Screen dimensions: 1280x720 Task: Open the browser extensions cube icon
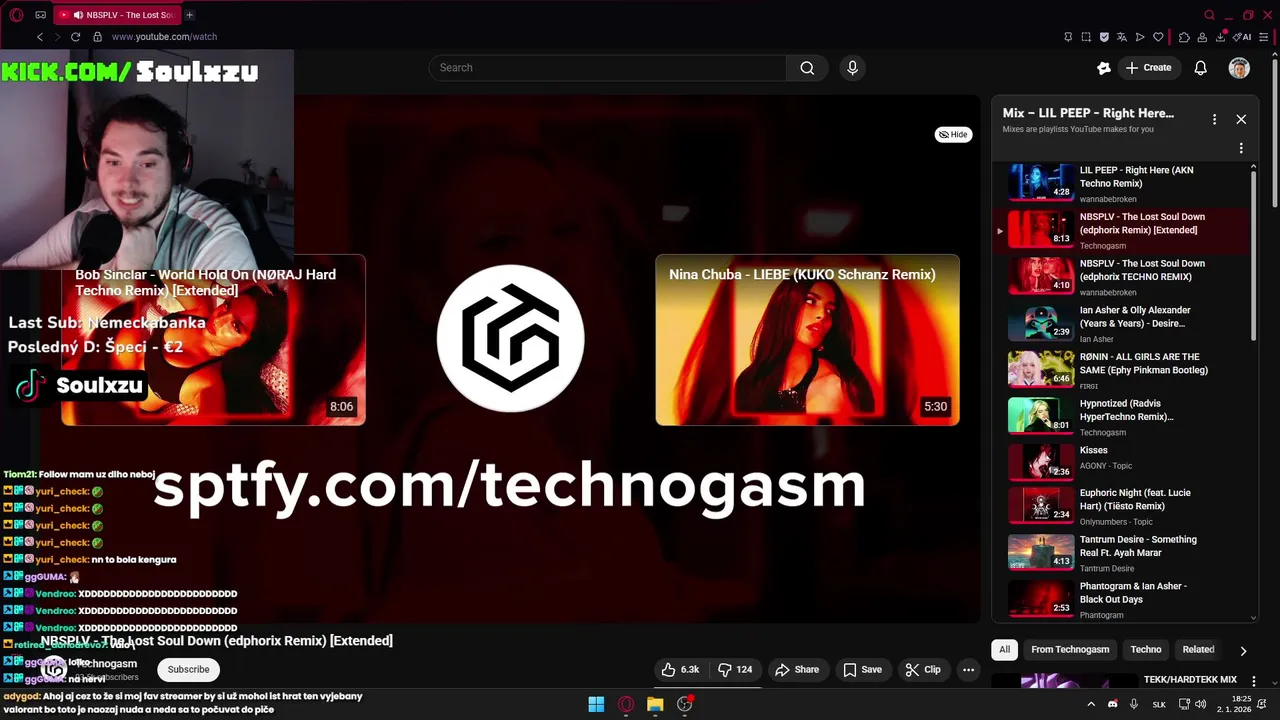(1184, 37)
